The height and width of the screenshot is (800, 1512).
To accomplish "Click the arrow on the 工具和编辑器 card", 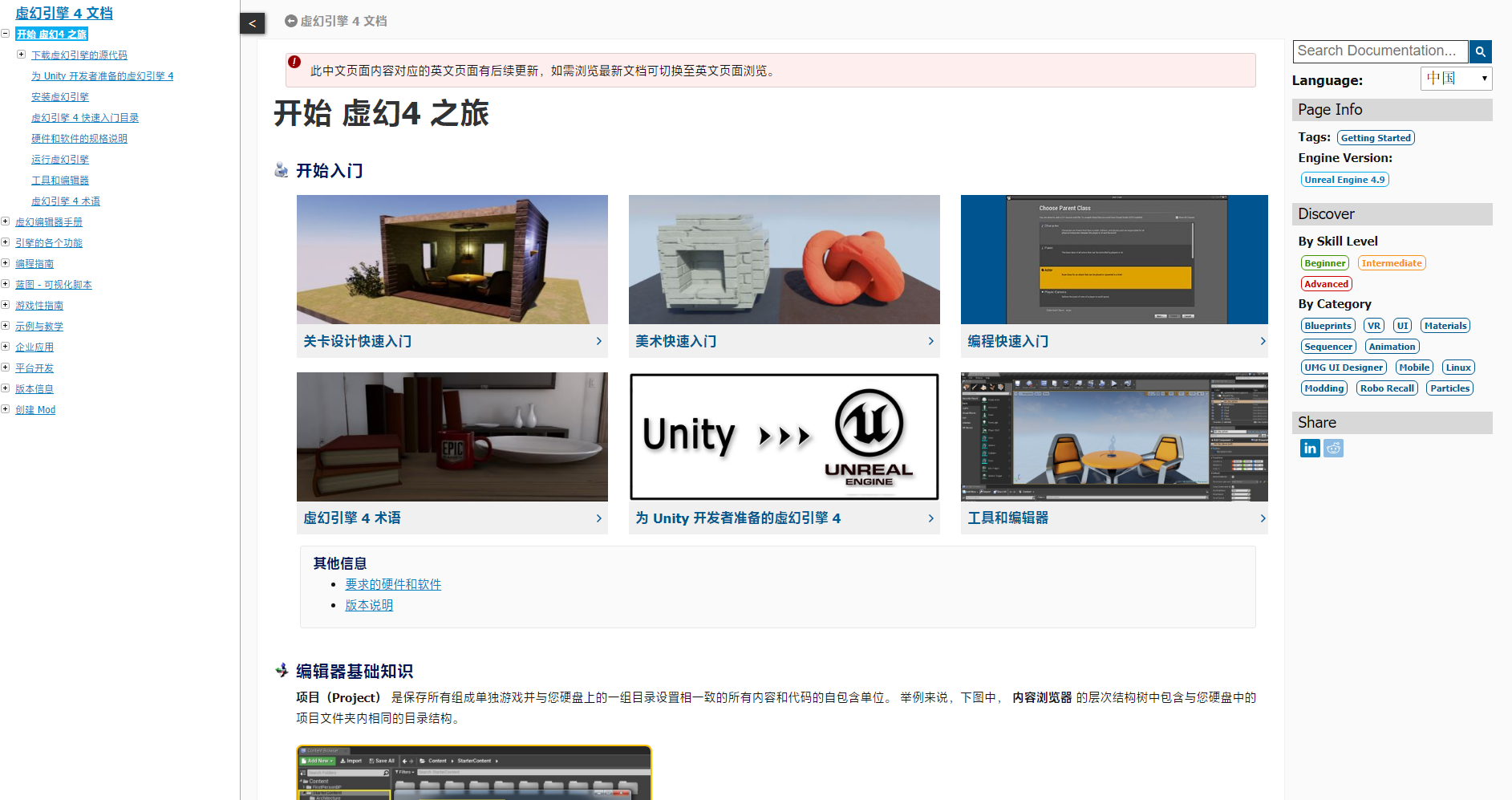I will point(1263,518).
